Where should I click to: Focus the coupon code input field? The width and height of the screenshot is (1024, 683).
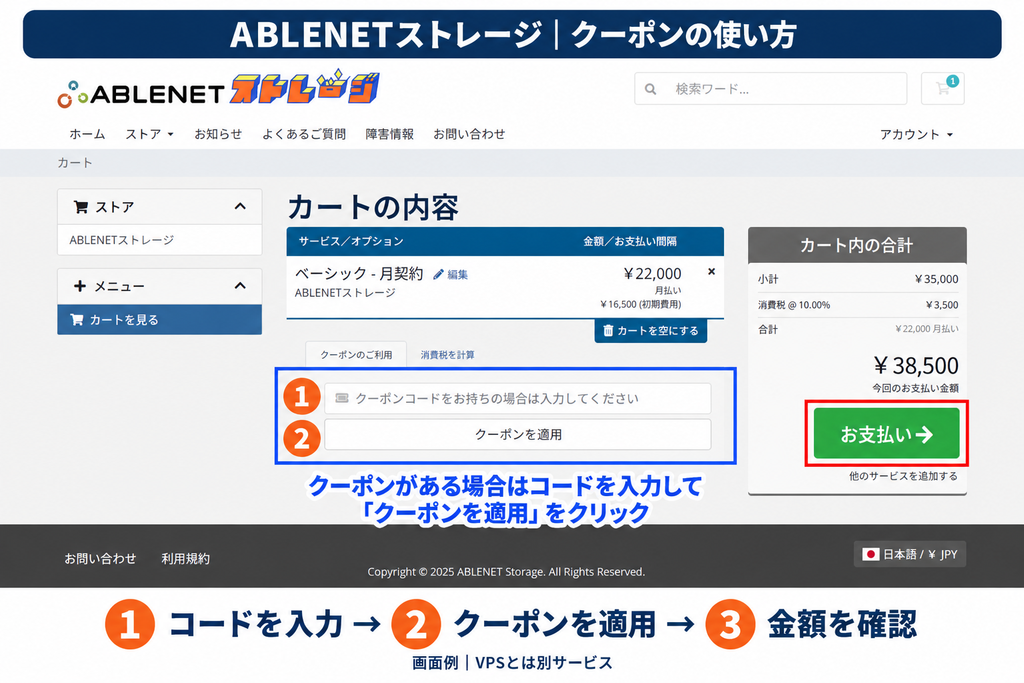pyautogui.click(x=517, y=398)
